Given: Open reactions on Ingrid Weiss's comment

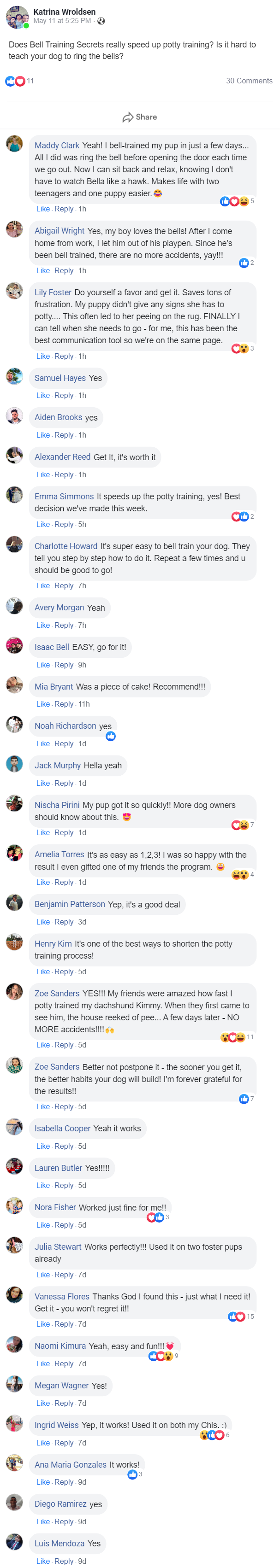Looking at the screenshot, I should [212, 1435].
